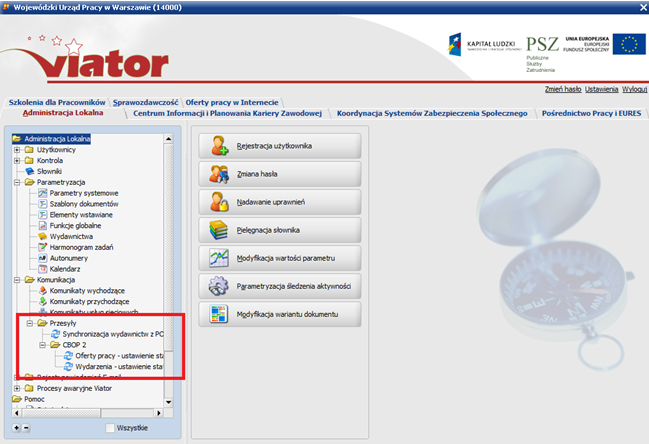The width and height of the screenshot is (649, 444).
Task: Click the plus expand-all button
Action: [16, 428]
